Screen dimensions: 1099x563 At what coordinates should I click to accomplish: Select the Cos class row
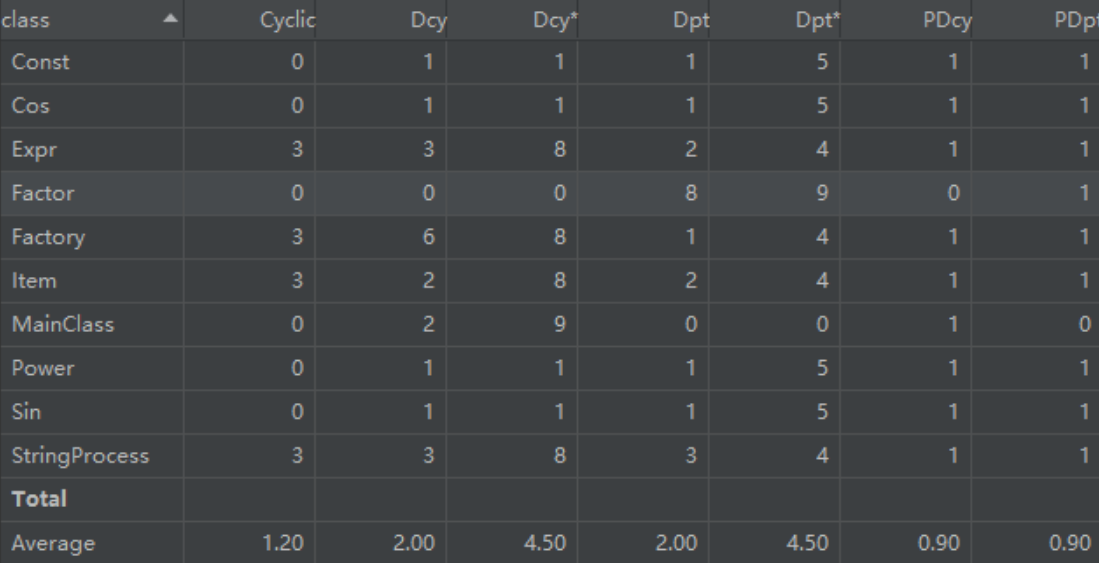(29, 106)
